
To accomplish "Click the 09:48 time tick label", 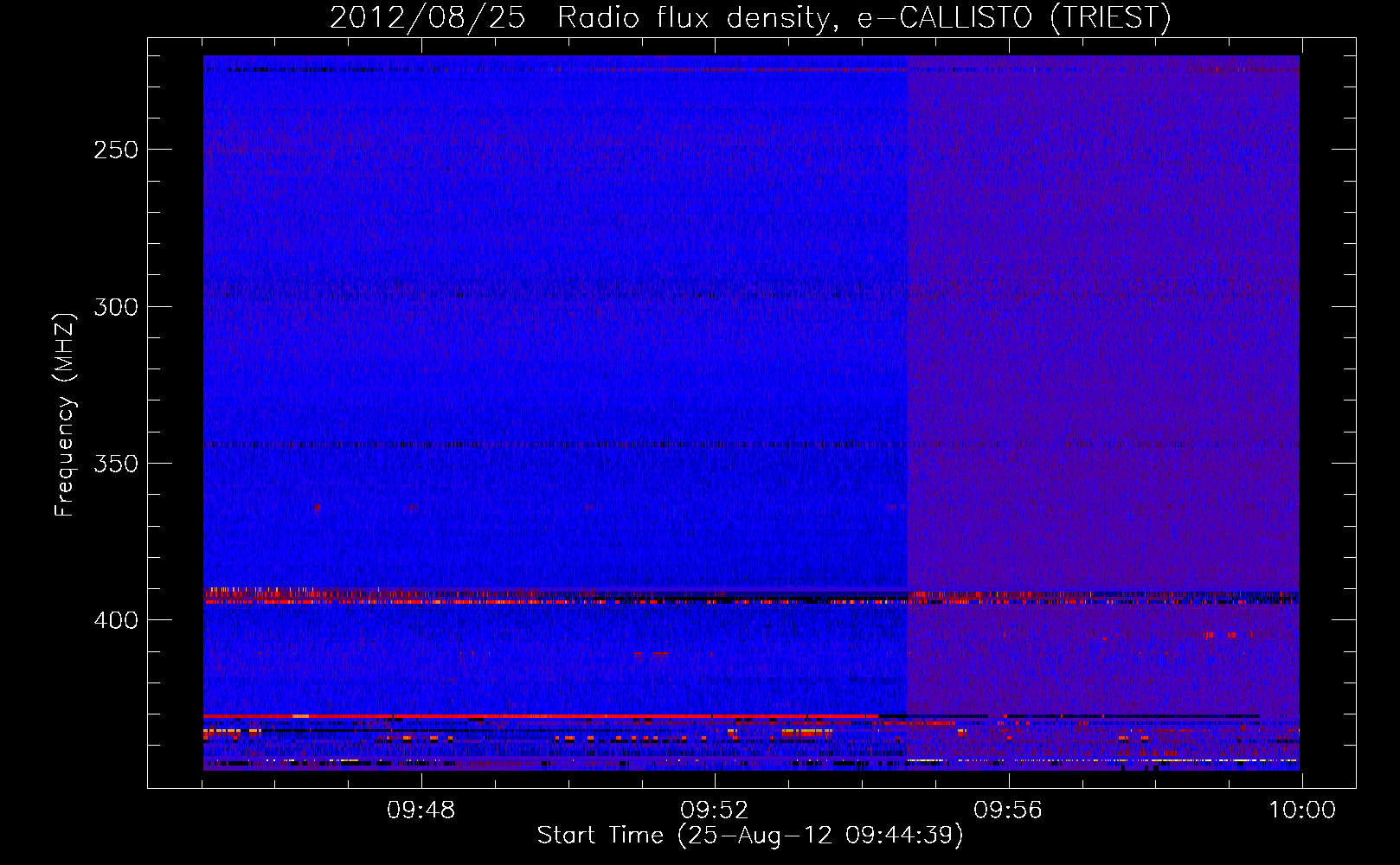I will coord(421,811).
